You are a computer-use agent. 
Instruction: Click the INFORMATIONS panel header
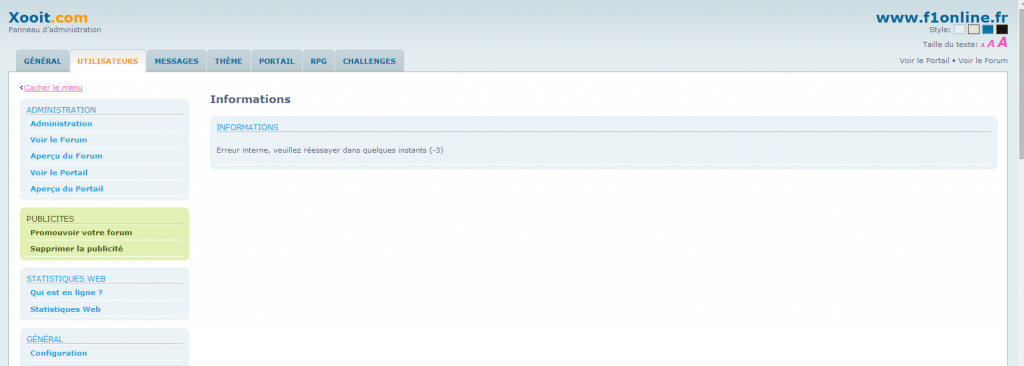tap(248, 127)
